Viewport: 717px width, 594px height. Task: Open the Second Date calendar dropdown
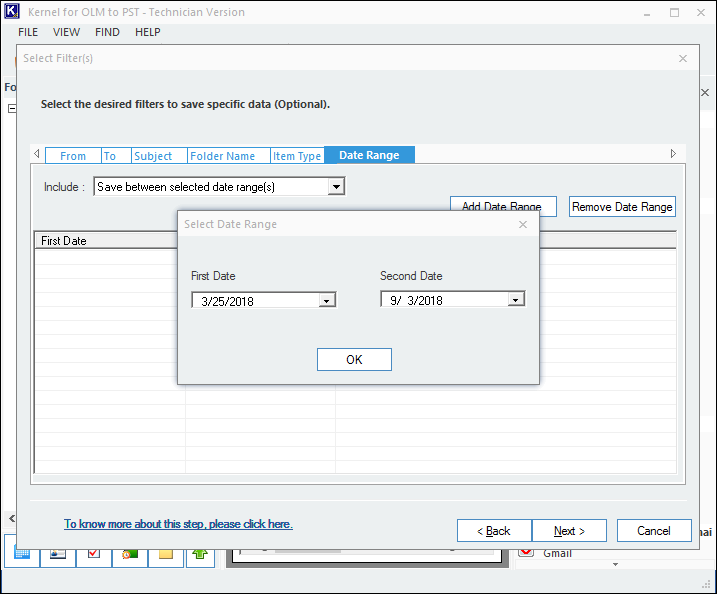516,300
